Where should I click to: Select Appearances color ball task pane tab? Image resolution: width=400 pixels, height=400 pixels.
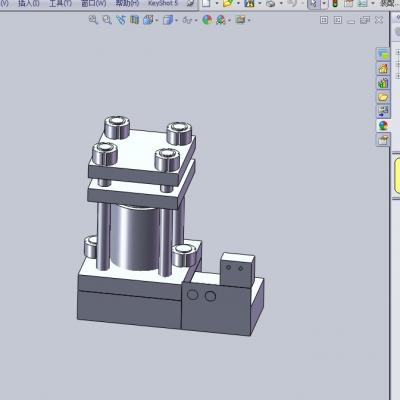383,125
